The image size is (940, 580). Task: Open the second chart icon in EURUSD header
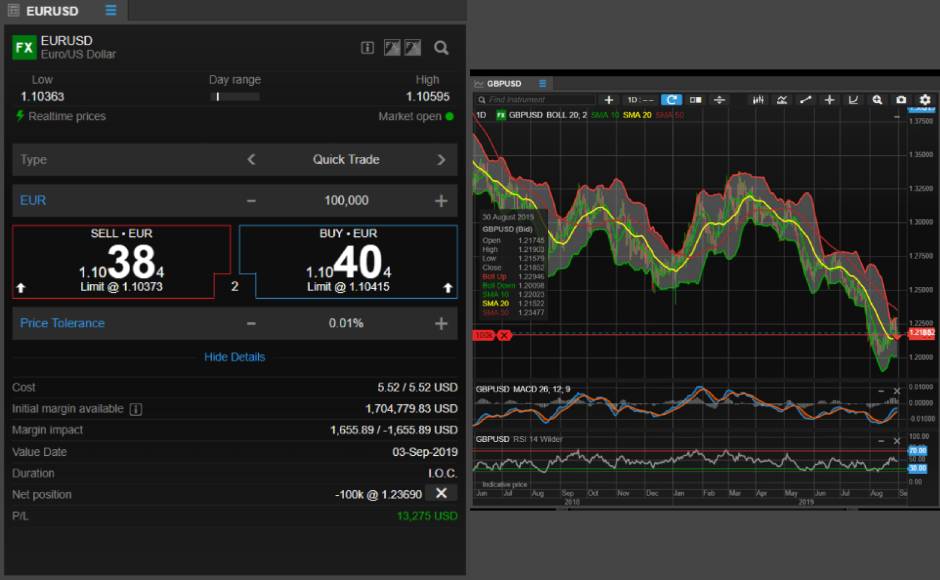(x=412, y=47)
